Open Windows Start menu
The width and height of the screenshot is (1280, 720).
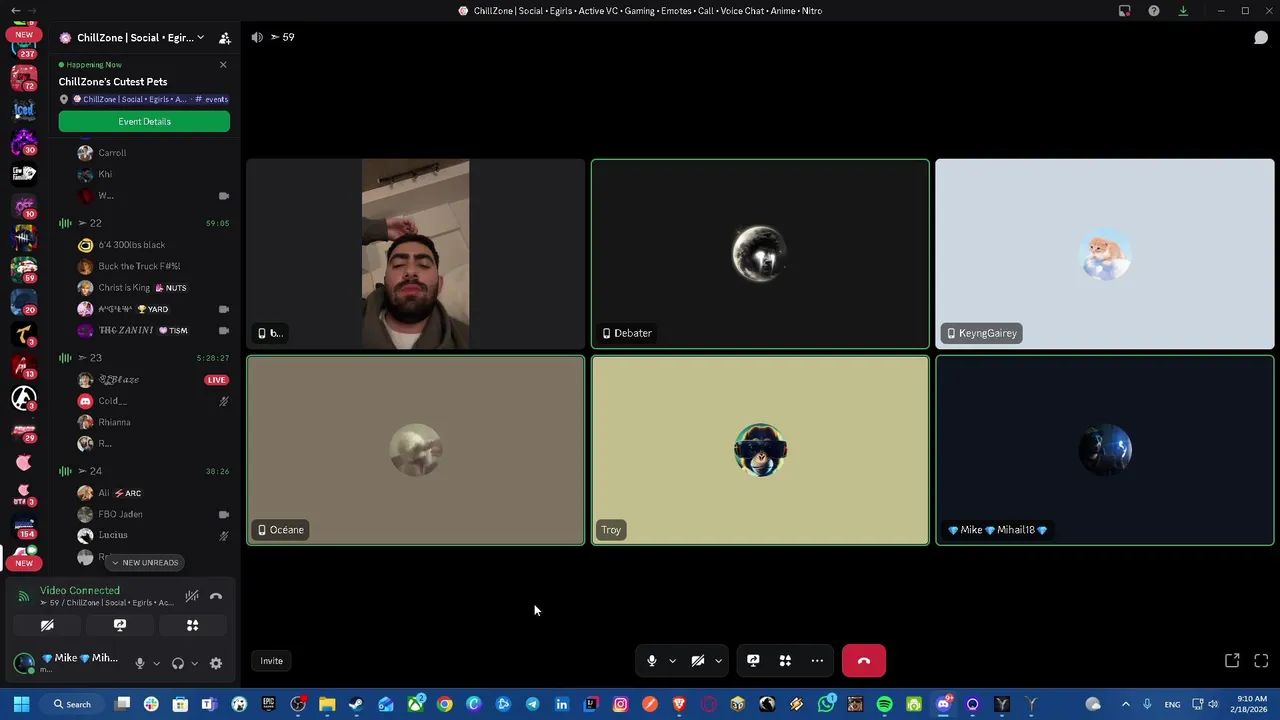point(21,704)
